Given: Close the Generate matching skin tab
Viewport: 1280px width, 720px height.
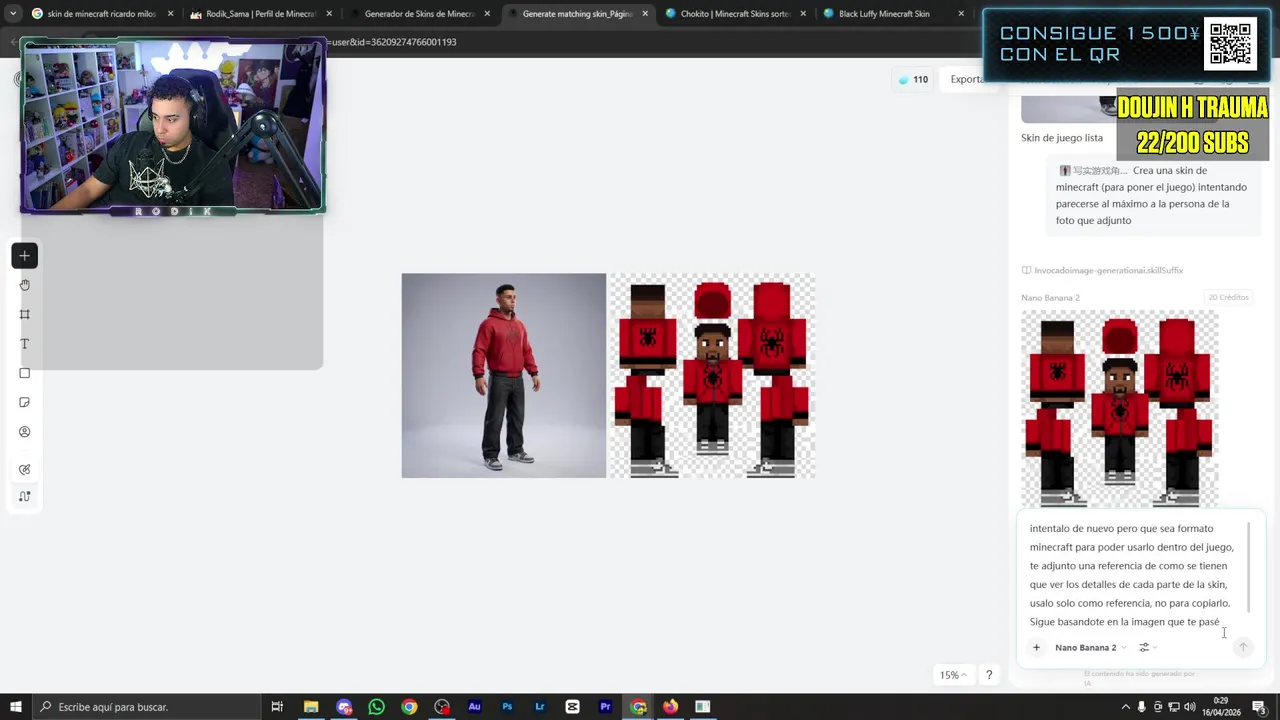Looking at the screenshot, I should (x=645, y=14).
